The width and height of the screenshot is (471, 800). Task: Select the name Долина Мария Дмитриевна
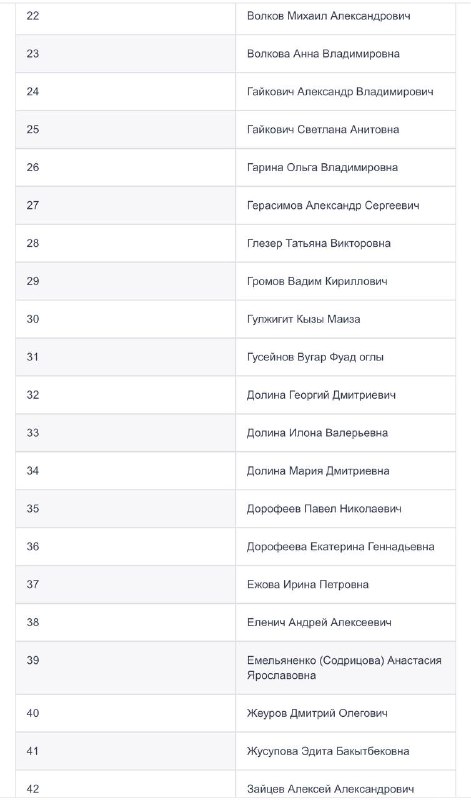[x=318, y=470]
